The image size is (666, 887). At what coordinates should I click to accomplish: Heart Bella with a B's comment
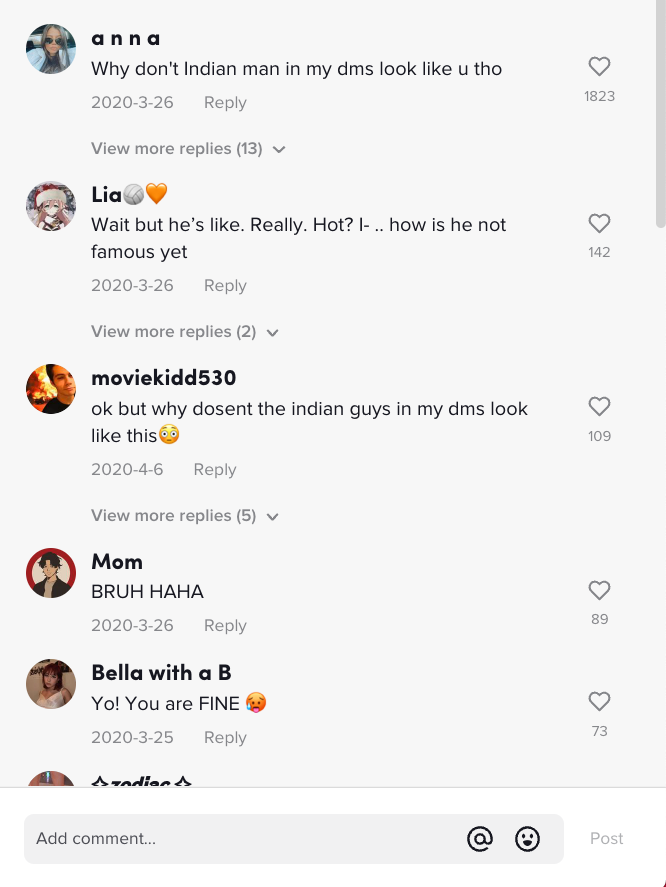click(599, 702)
